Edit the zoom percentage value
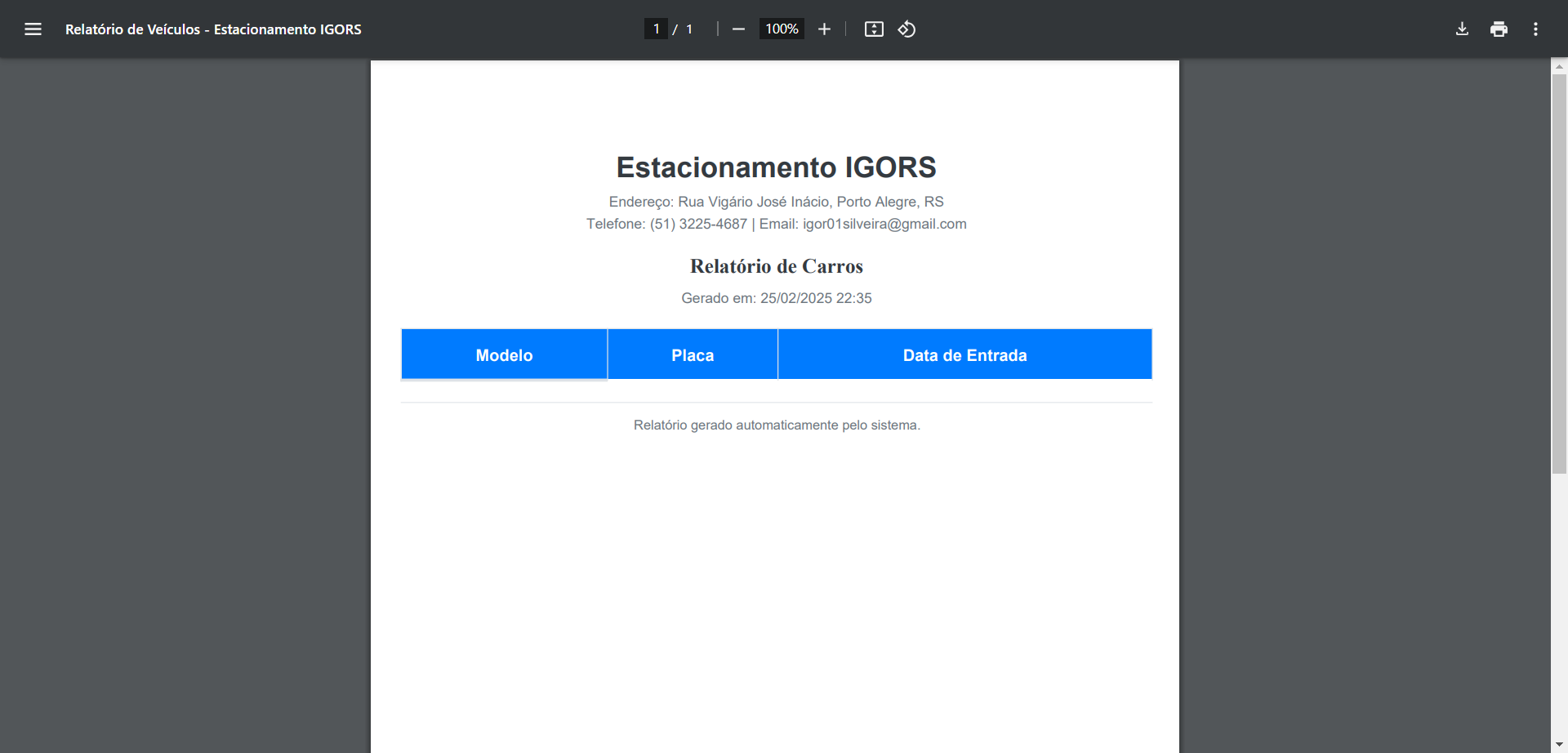Screen dimensions: 1568x753 [x=781, y=29]
